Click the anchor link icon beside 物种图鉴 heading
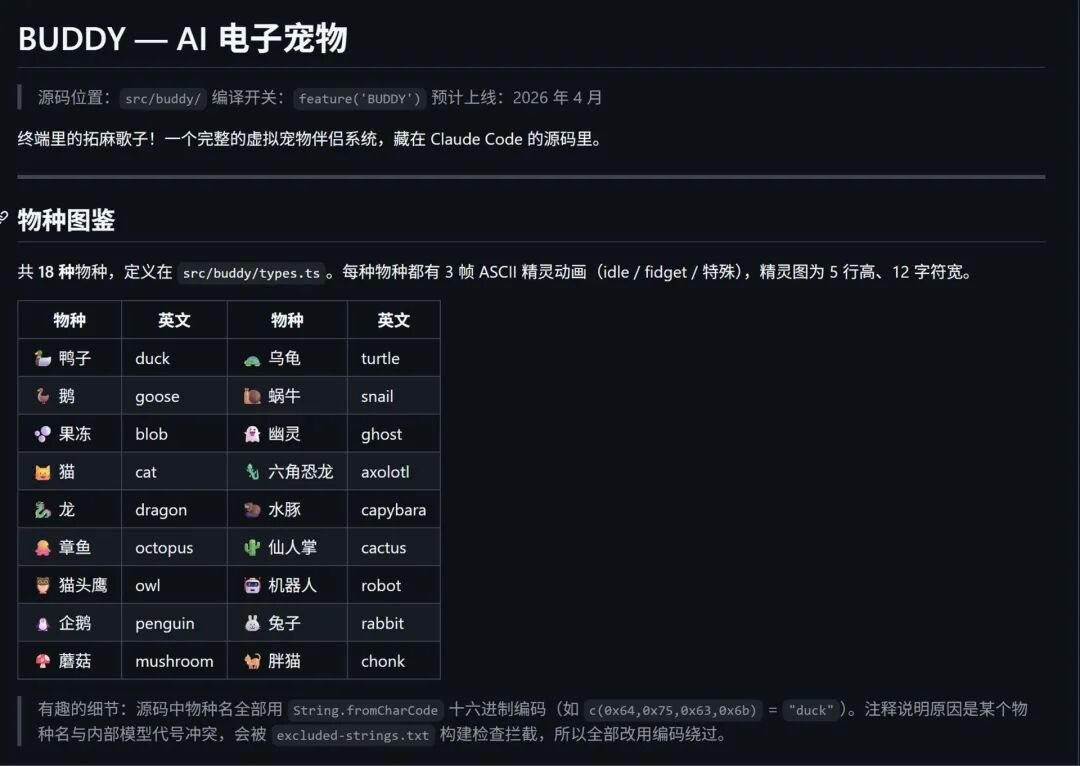The image size is (1080, 766). [x=4, y=216]
